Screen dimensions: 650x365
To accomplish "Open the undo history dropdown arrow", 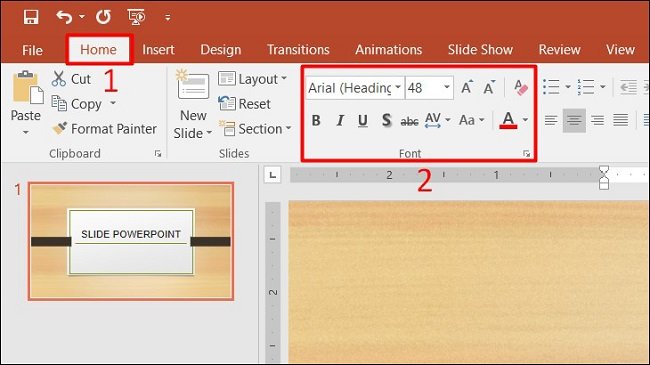I will click(x=82, y=17).
